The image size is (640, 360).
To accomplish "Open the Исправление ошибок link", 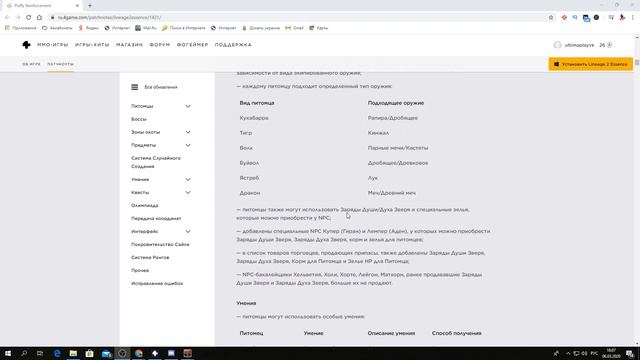I will click(157, 283).
